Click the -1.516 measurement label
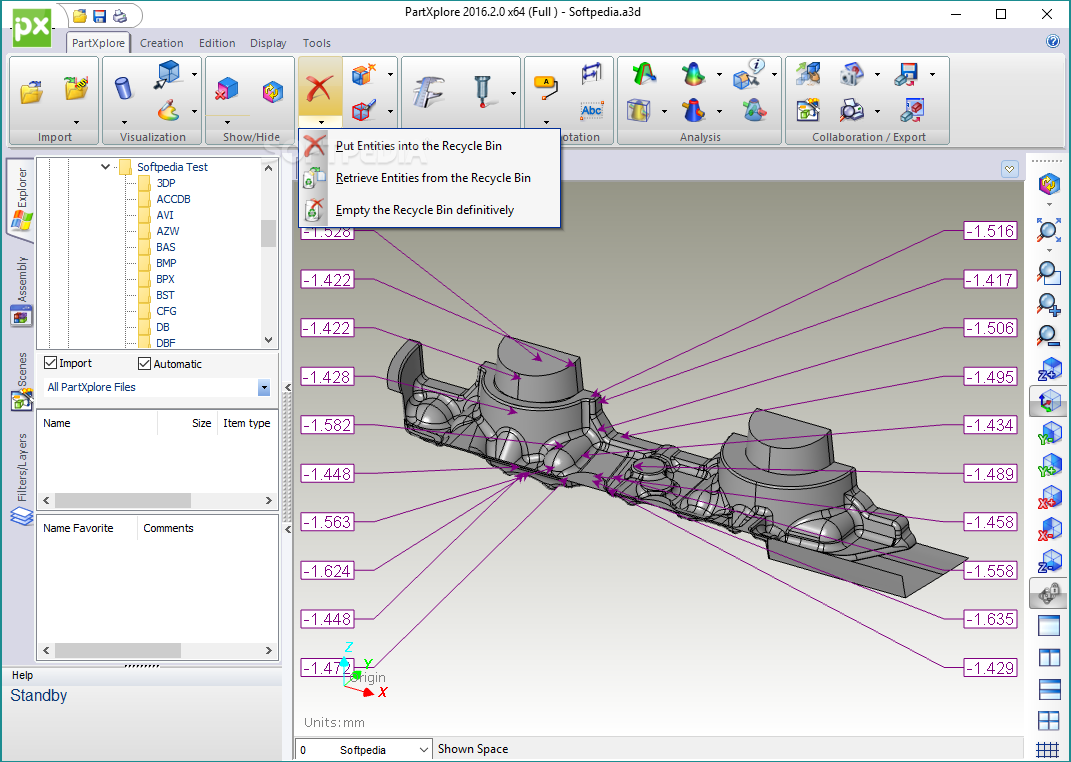 point(990,231)
